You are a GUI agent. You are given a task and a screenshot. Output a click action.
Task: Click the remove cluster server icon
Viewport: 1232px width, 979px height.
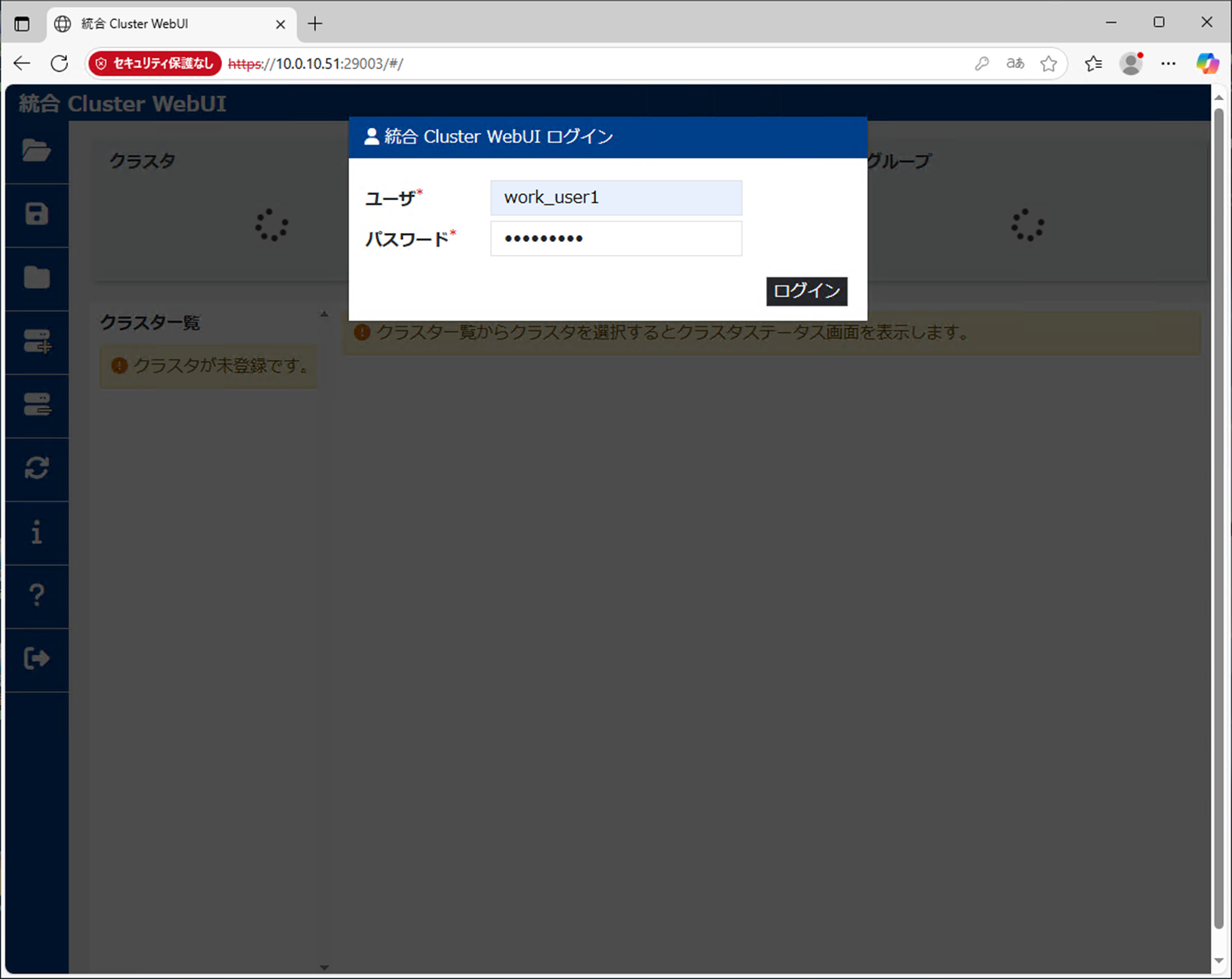click(37, 405)
